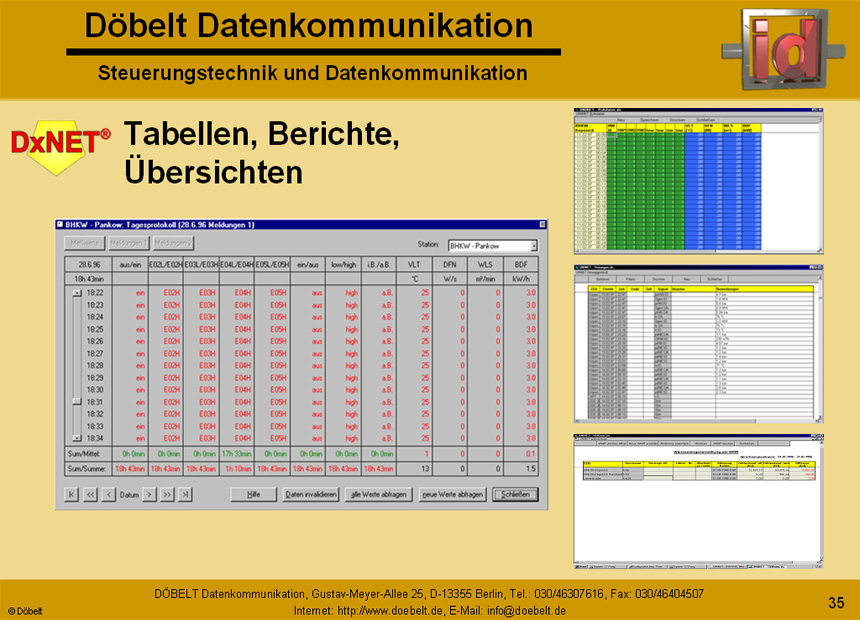The width and height of the screenshot is (860, 620).
Task: Open the www.doebelt.de link in footer
Action: click(390, 611)
